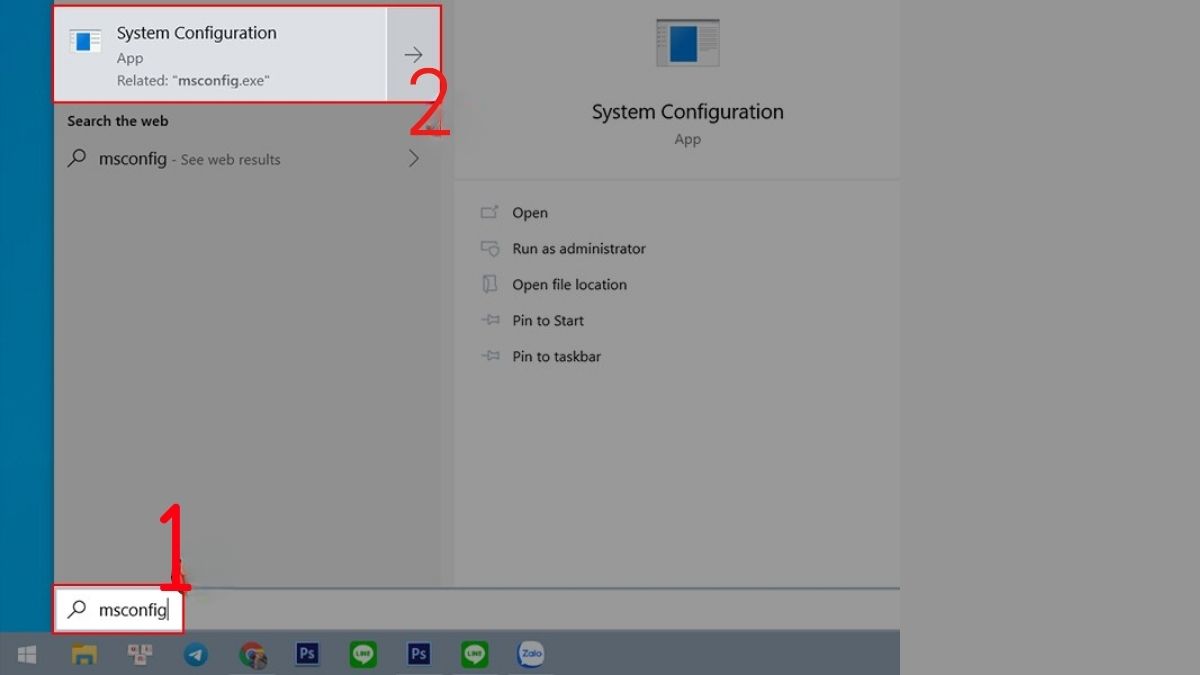Open Photoshop from the taskbar

(x=307, y=654)
